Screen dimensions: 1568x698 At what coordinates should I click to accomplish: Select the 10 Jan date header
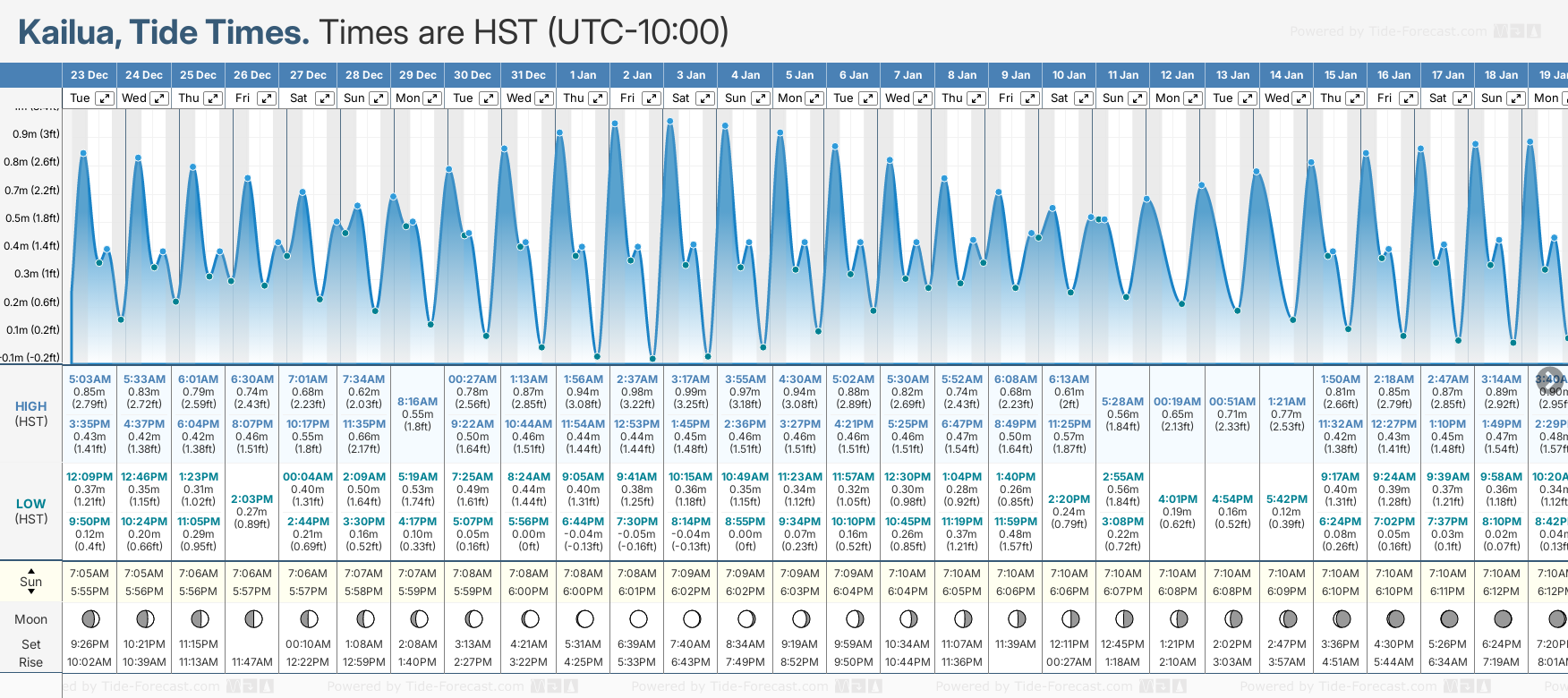click(x=1069, y=75)
